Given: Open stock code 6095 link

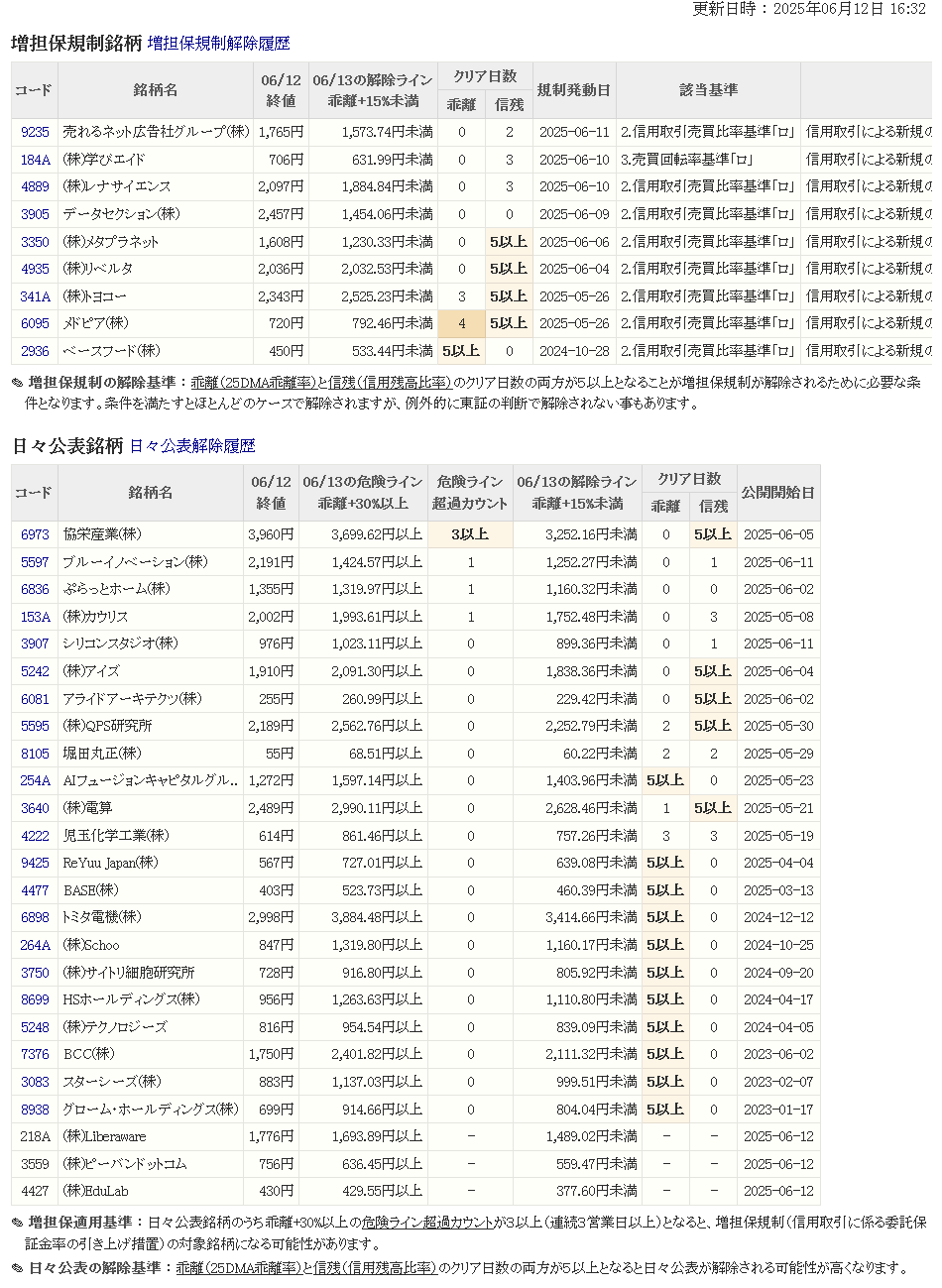Looking at the screenshot, I should [35, 323].
